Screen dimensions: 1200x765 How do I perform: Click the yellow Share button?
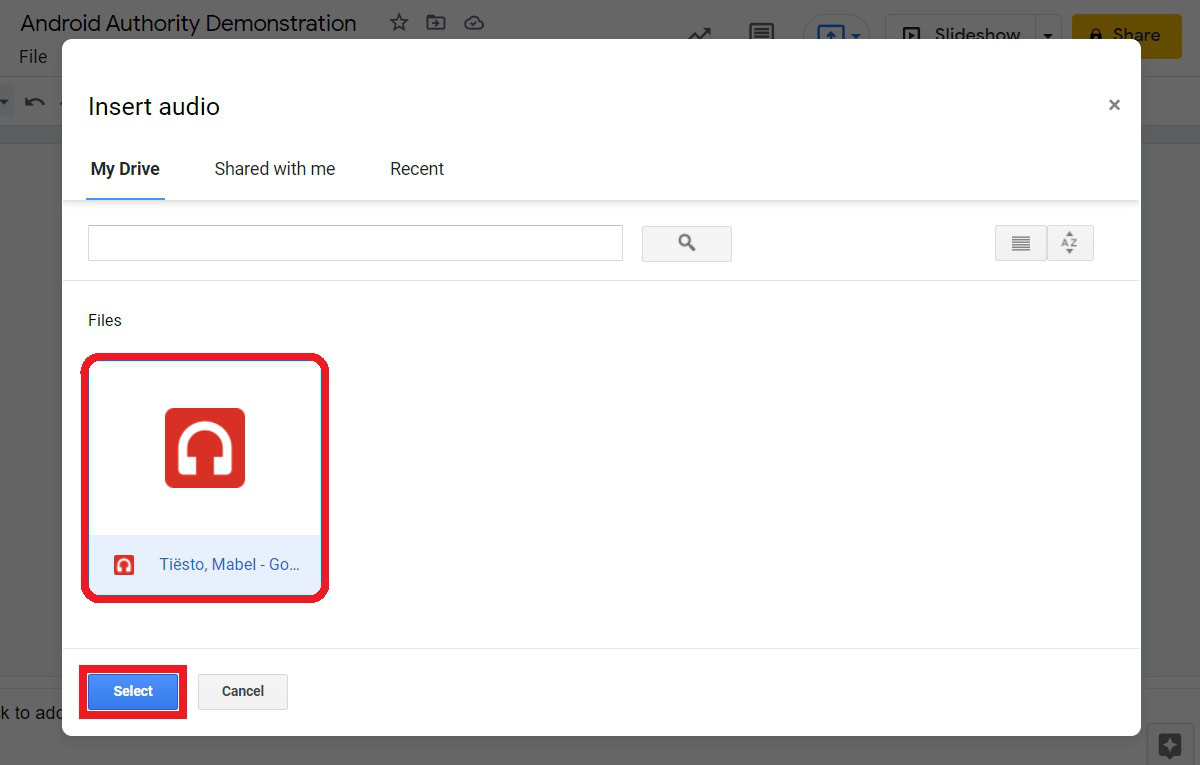click(x=1127, y=35)
